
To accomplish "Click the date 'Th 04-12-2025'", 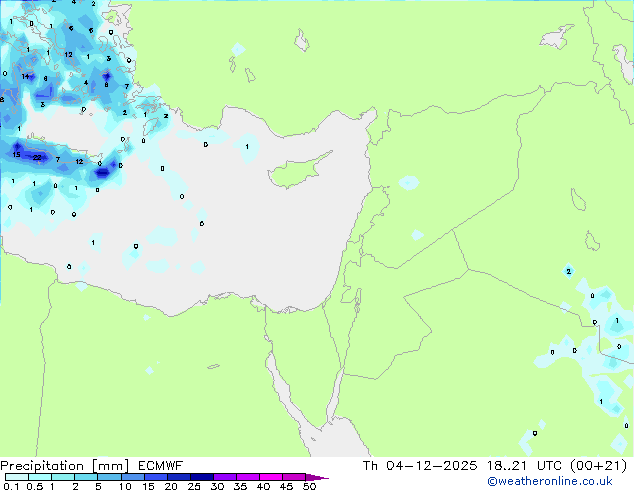I will tap(420, 466).
